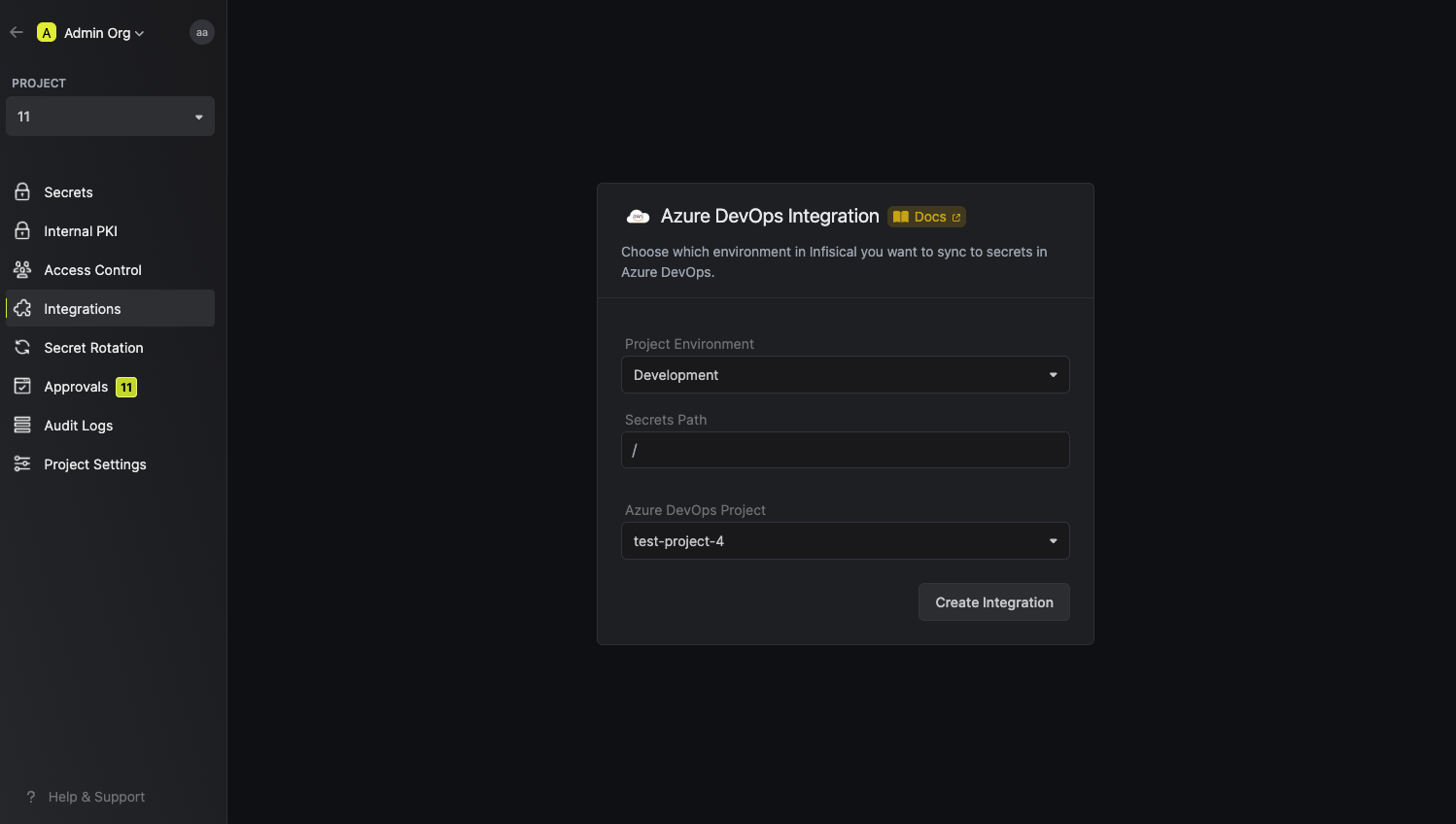Click the Project Settings sliders icon
Viewport: 1456px width, 824px height.
tap(22, 463)
